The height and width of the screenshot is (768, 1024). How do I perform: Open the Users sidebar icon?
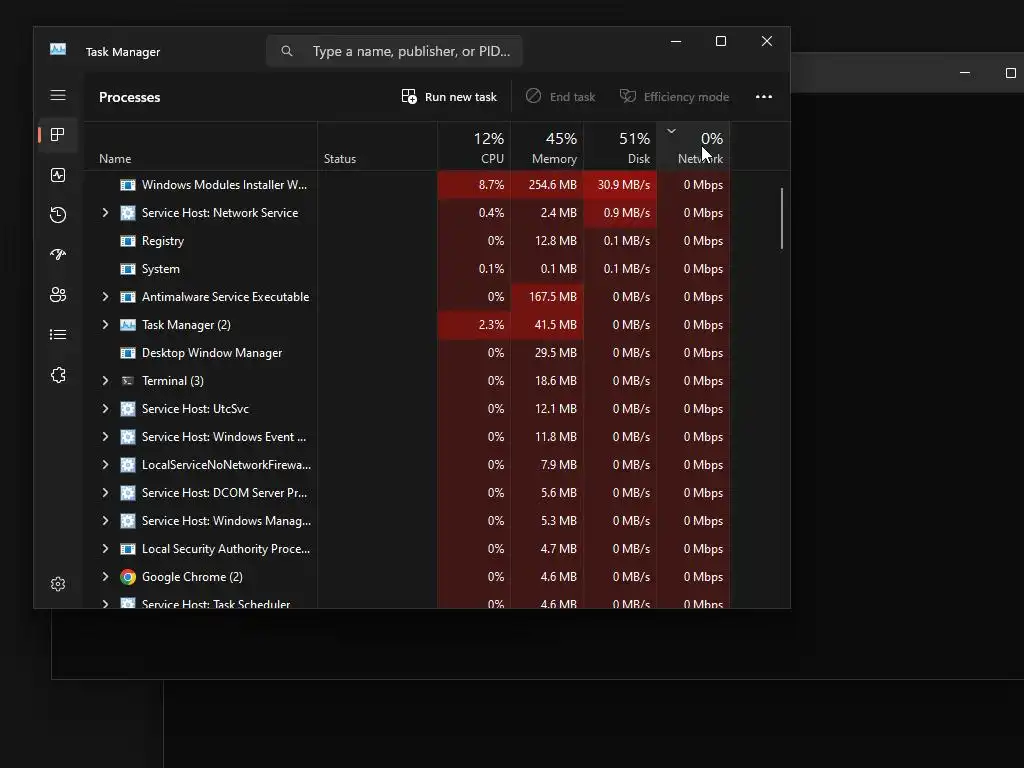click(58, 295)
